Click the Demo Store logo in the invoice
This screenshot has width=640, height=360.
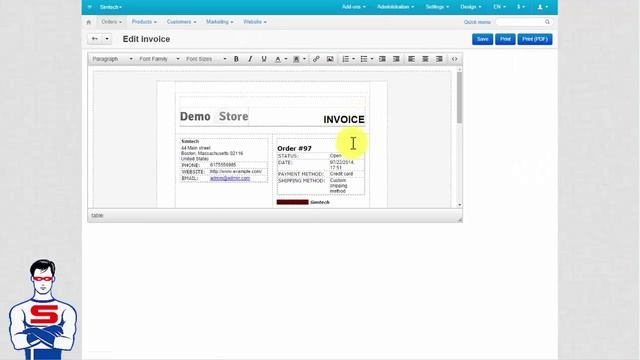pyautogui.click(x=214, y=116)
